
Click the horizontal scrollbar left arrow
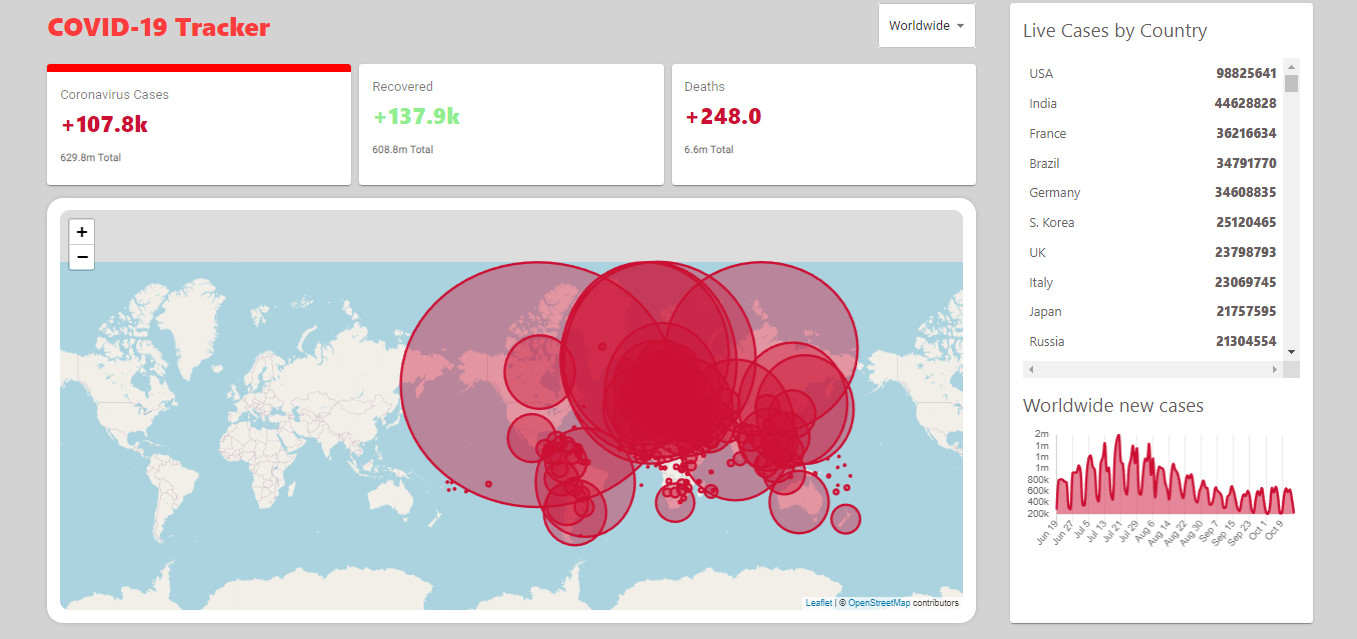tap(1031, 370)
